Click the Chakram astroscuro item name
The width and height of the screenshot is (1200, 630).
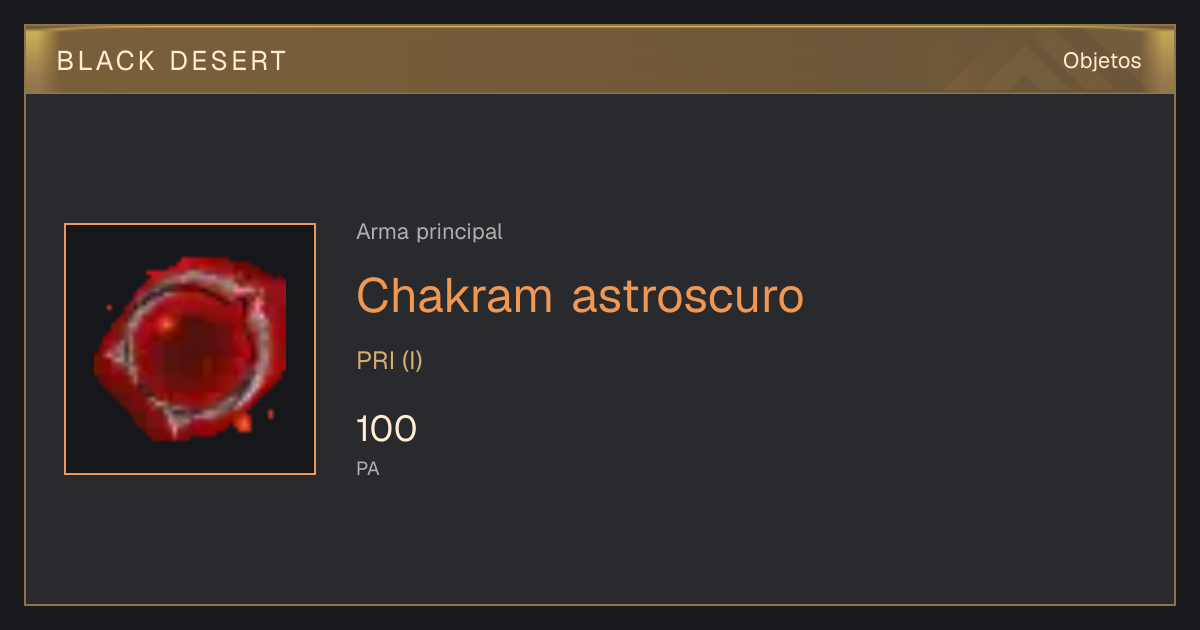580,295
